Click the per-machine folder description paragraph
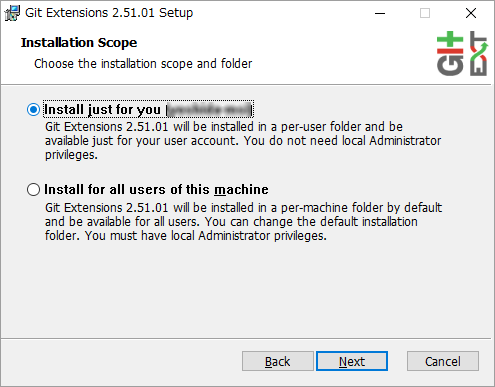Screen dimensions: 495x387 click(x=243, y=222)
